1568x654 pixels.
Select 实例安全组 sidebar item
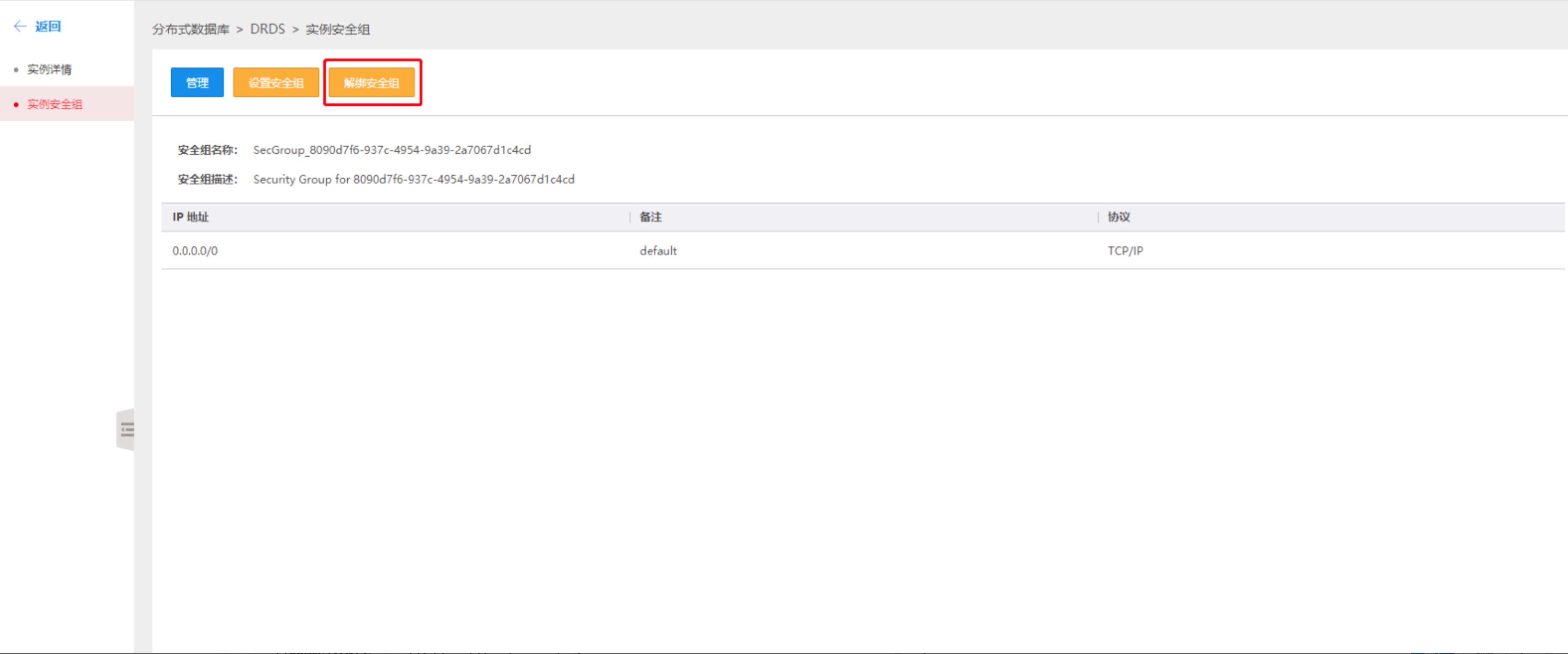[55, 104]
